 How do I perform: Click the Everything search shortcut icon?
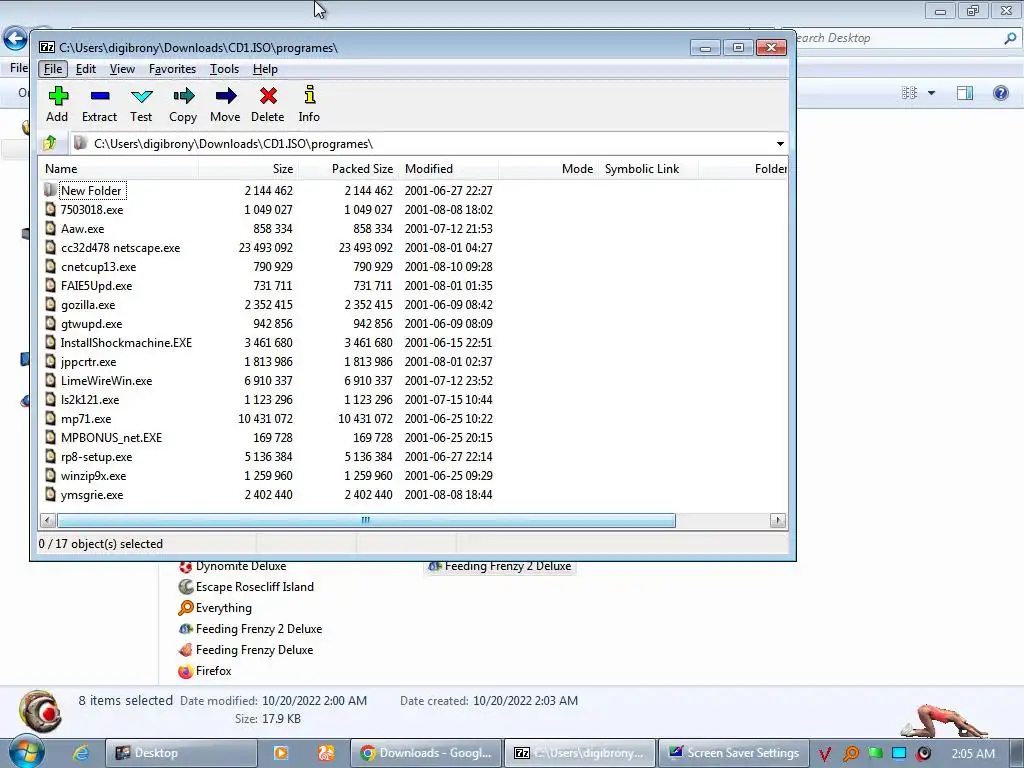coord(185,608)
